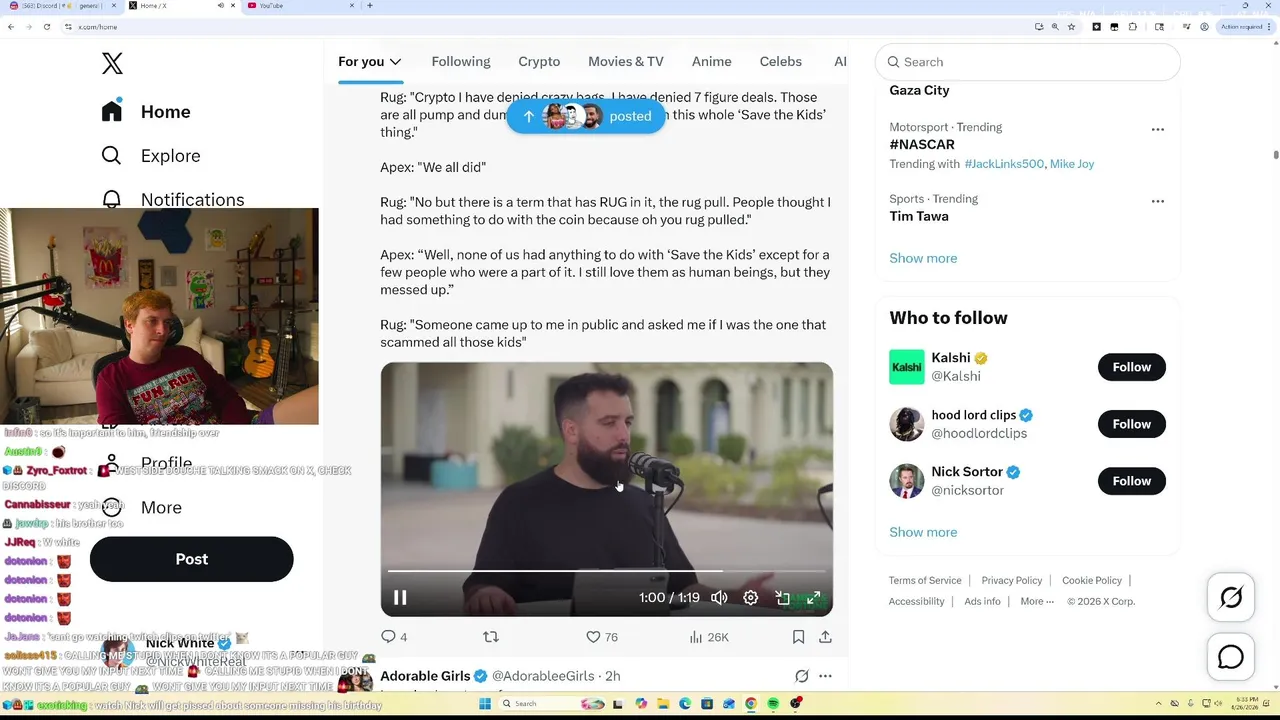
Task: Open the #JackLinks500 hashtag link
Action: click(x=1003, y=164)
